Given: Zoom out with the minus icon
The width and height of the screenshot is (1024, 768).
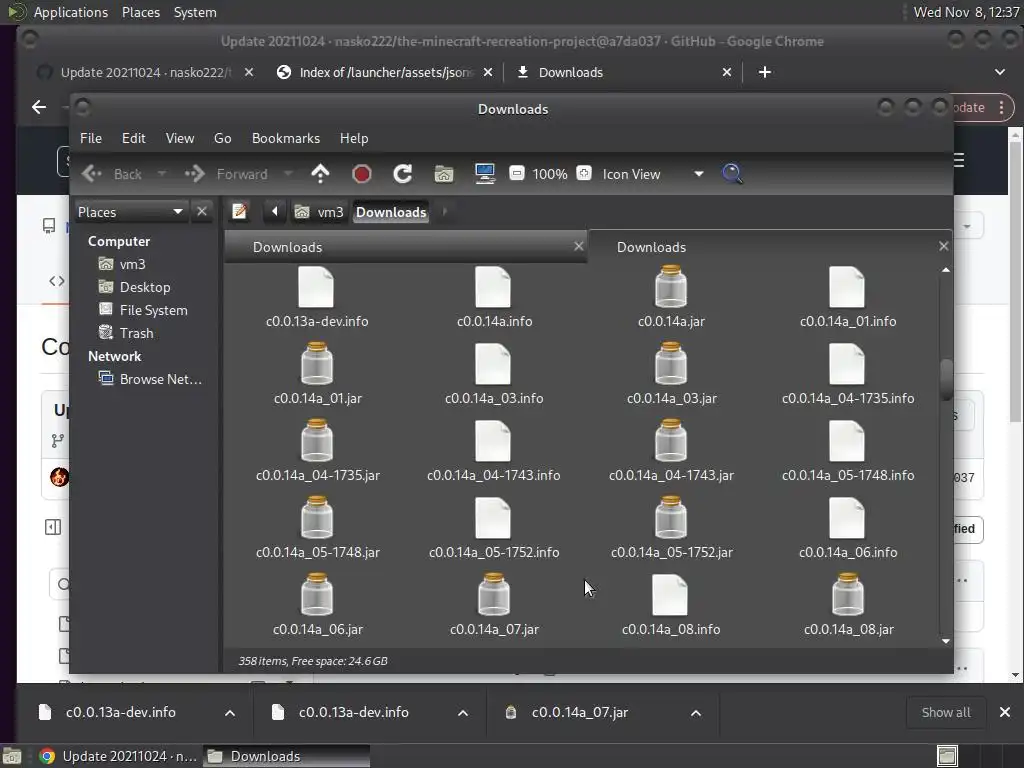Looking at the screenshot, I should coord(517,174).
